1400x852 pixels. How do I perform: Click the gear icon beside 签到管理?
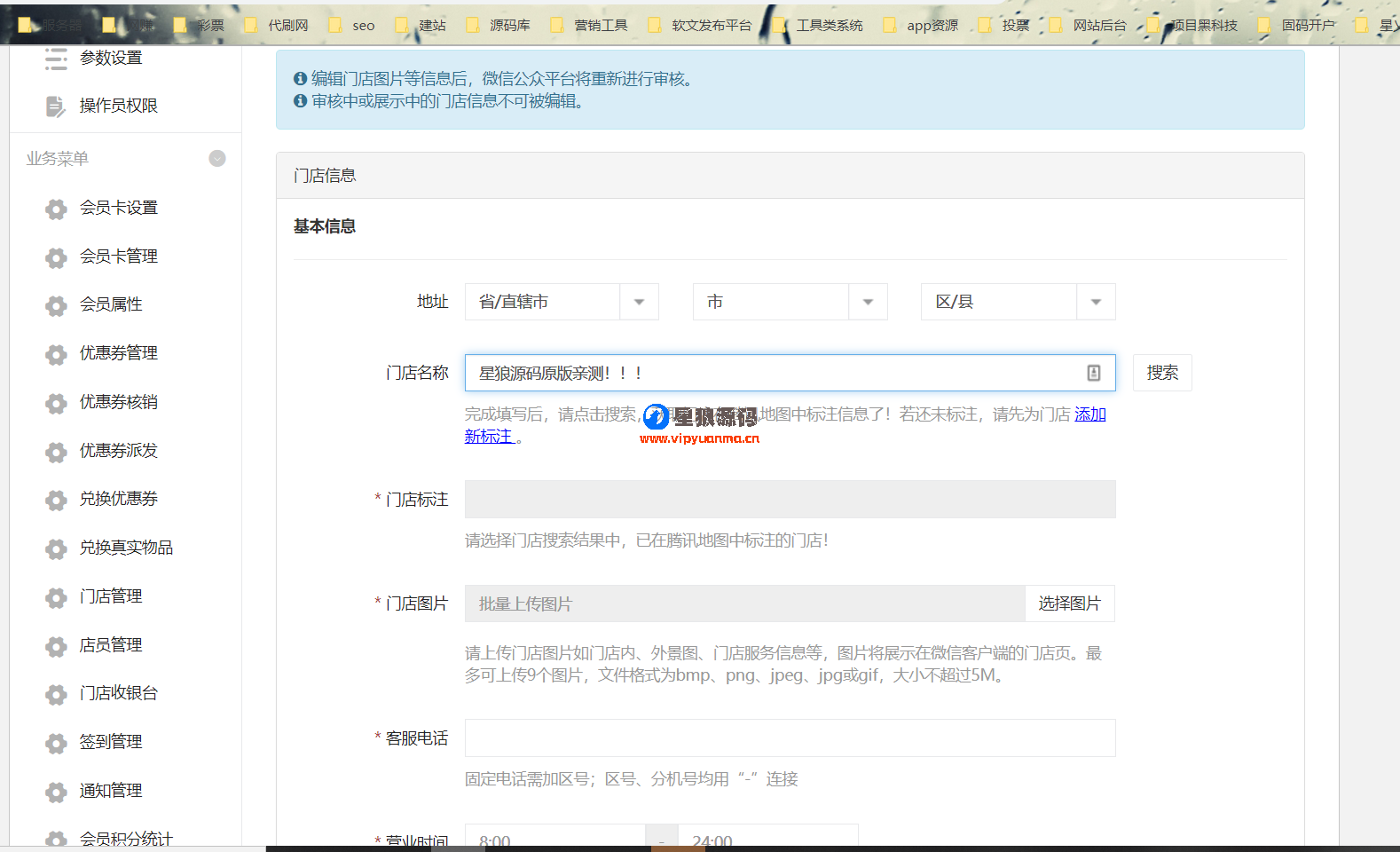56,743
